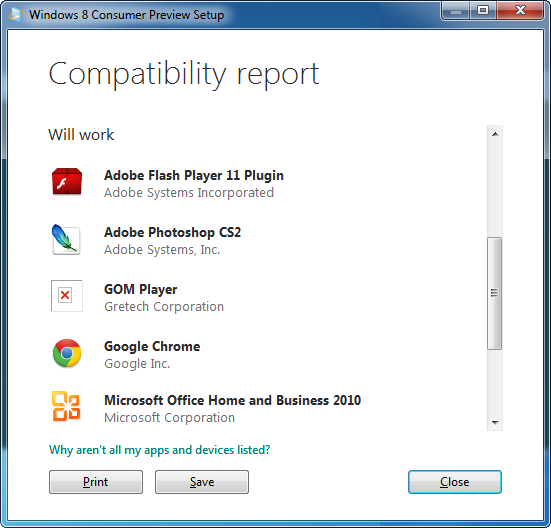The image size is (551, 528).
Task: Select 'Google Chrome' entry name
Action: 152,346
